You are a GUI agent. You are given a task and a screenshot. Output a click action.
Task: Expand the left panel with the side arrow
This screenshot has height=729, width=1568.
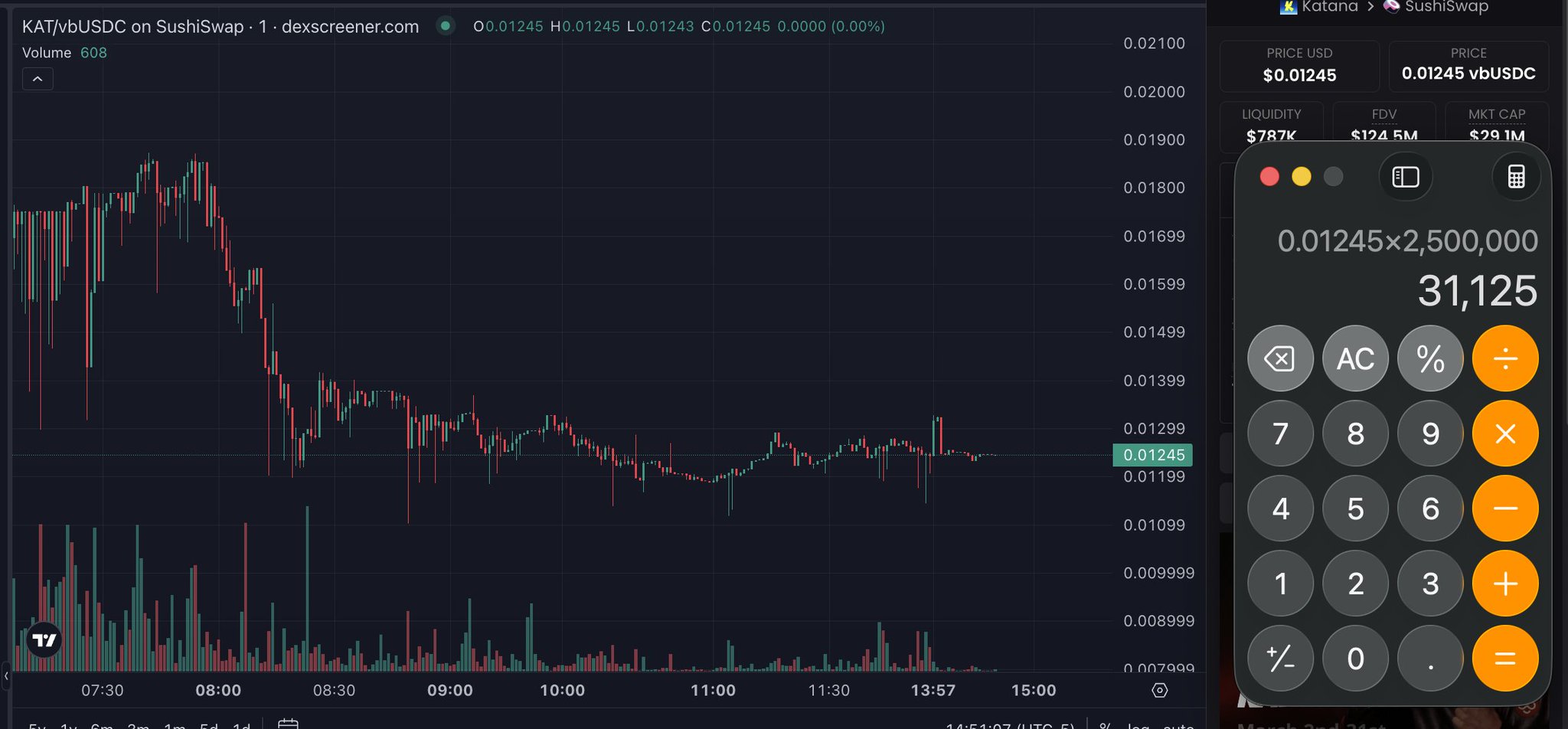pyautogui.click(x=6, y=675)
